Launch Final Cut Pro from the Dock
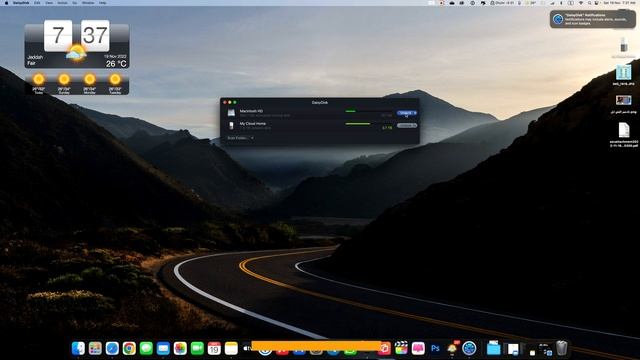 coord(401,348)
